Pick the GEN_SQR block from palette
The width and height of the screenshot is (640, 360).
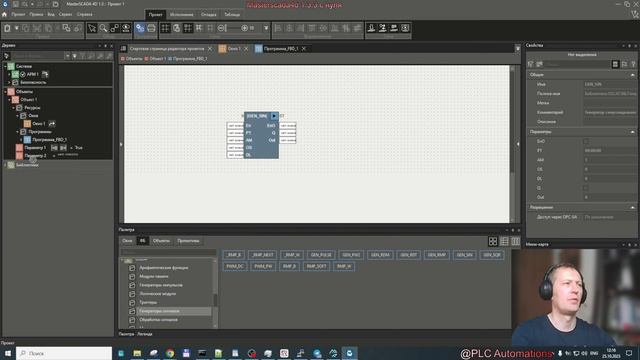[492, 255]
